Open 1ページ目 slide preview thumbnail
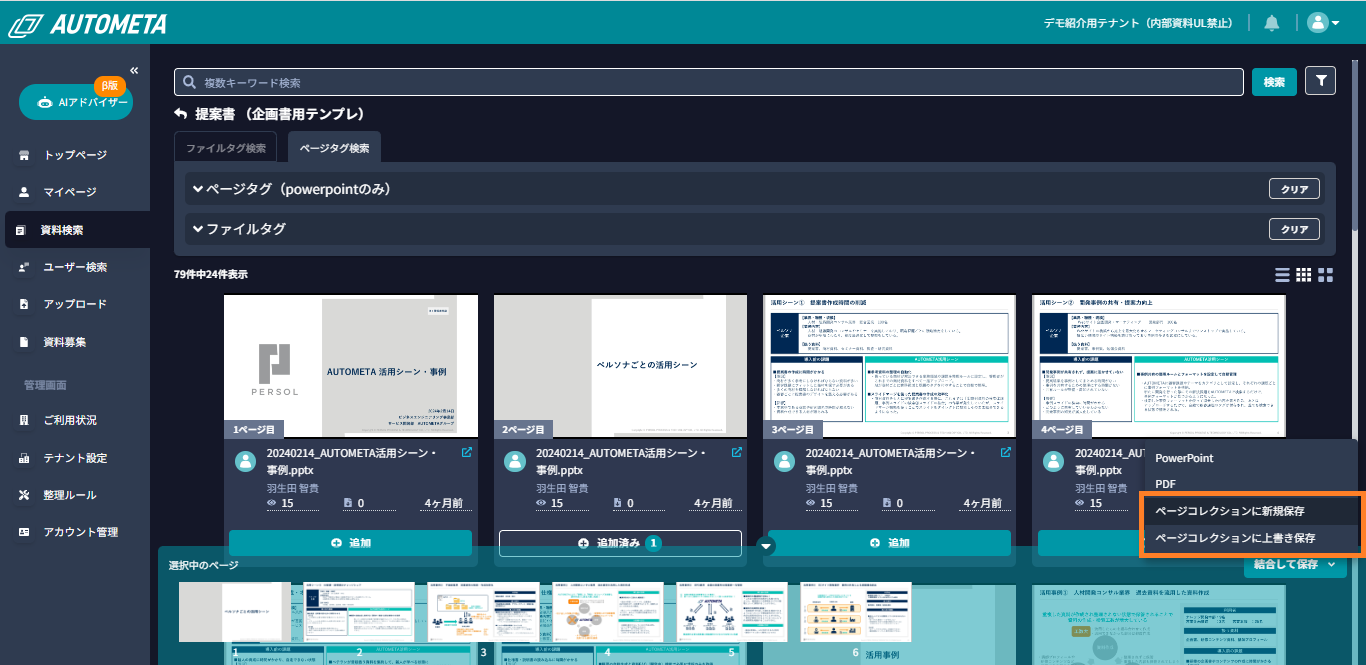 pyautogui.click(x=350, y=366)
